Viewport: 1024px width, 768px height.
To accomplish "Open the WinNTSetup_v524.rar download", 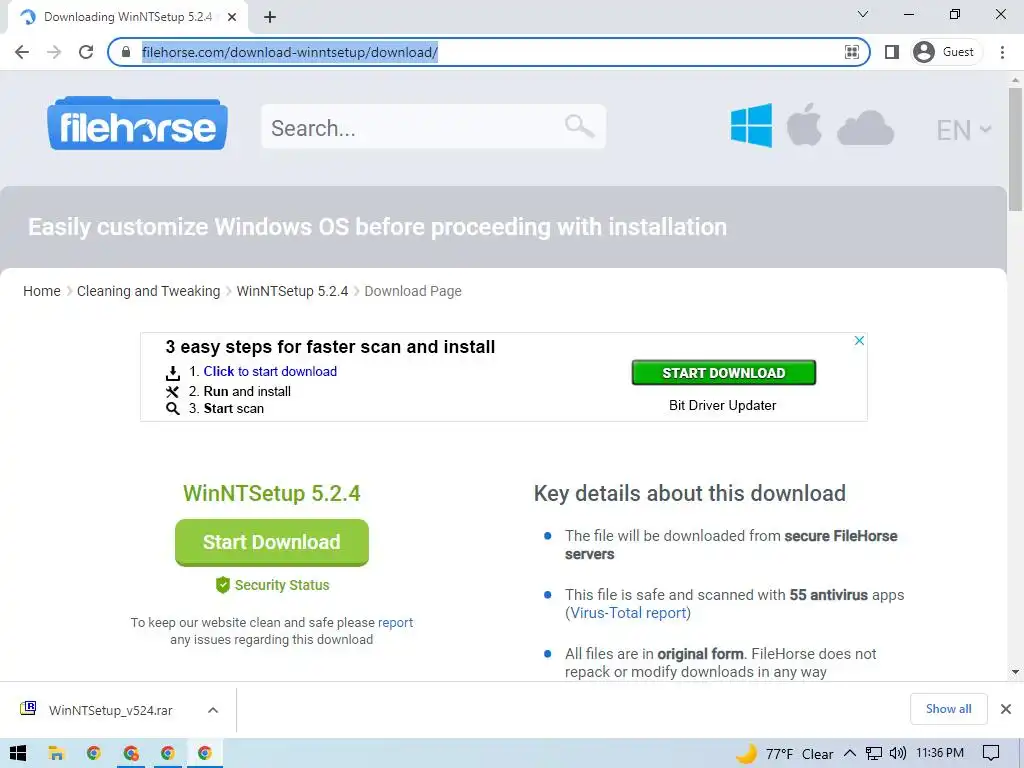I will click(110, 711).
